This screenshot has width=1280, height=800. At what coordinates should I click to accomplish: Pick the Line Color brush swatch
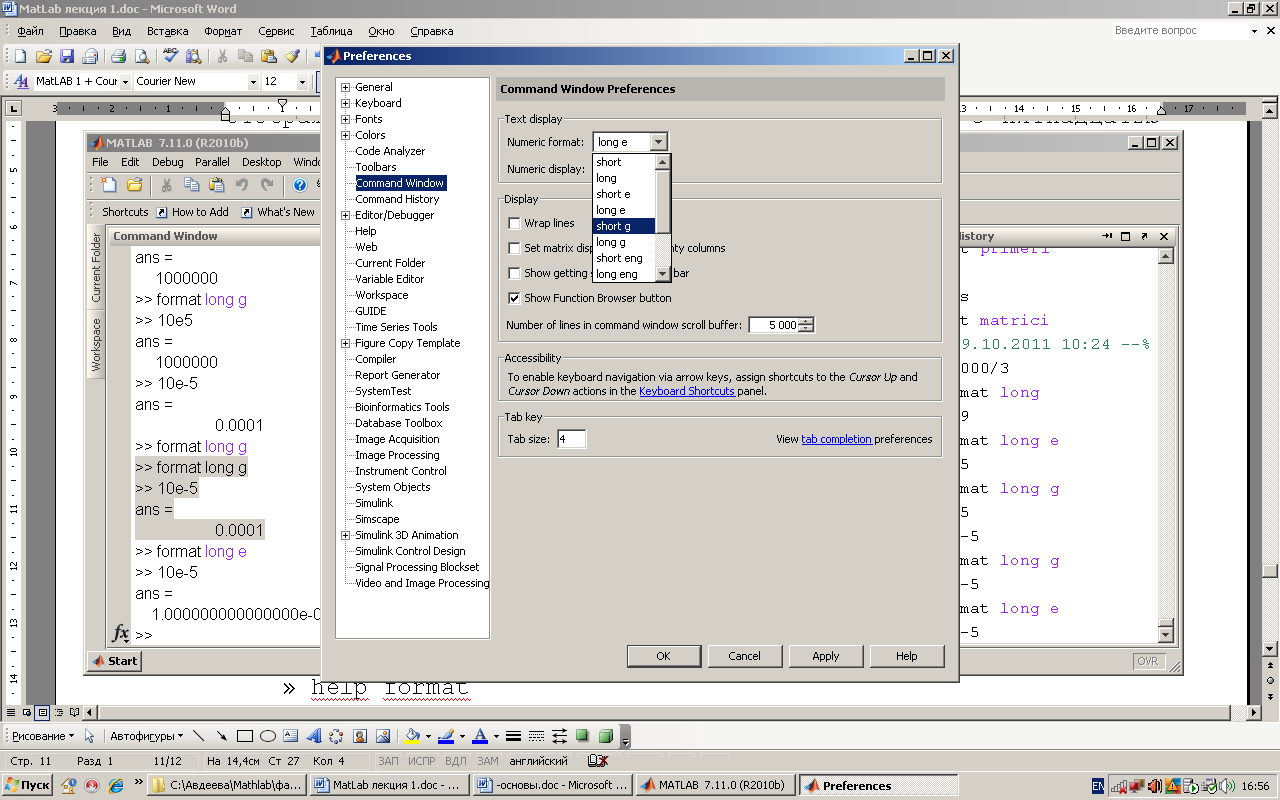click(x=446, y=736)
